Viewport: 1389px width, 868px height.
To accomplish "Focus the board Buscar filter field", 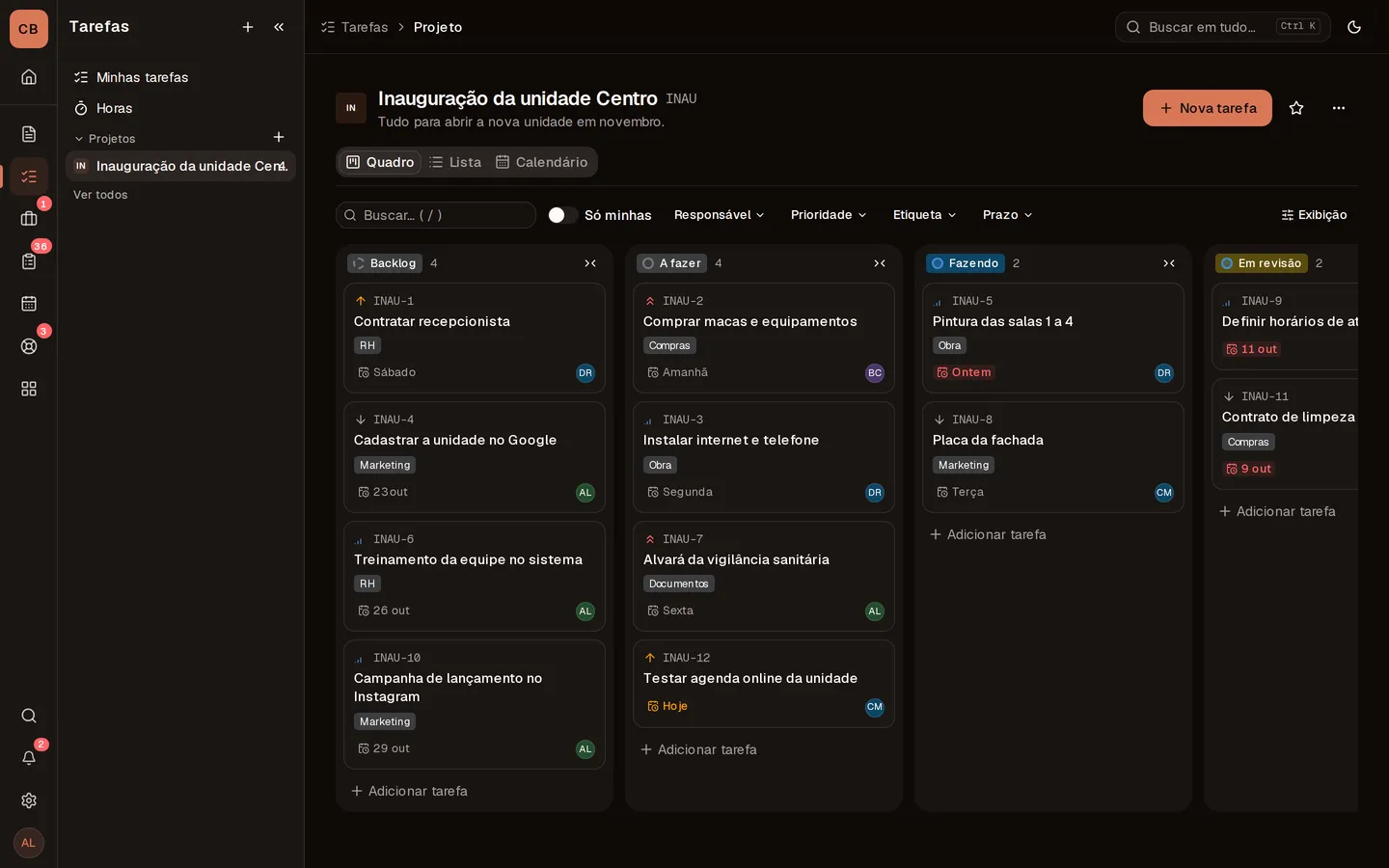I will click(436, 215).
